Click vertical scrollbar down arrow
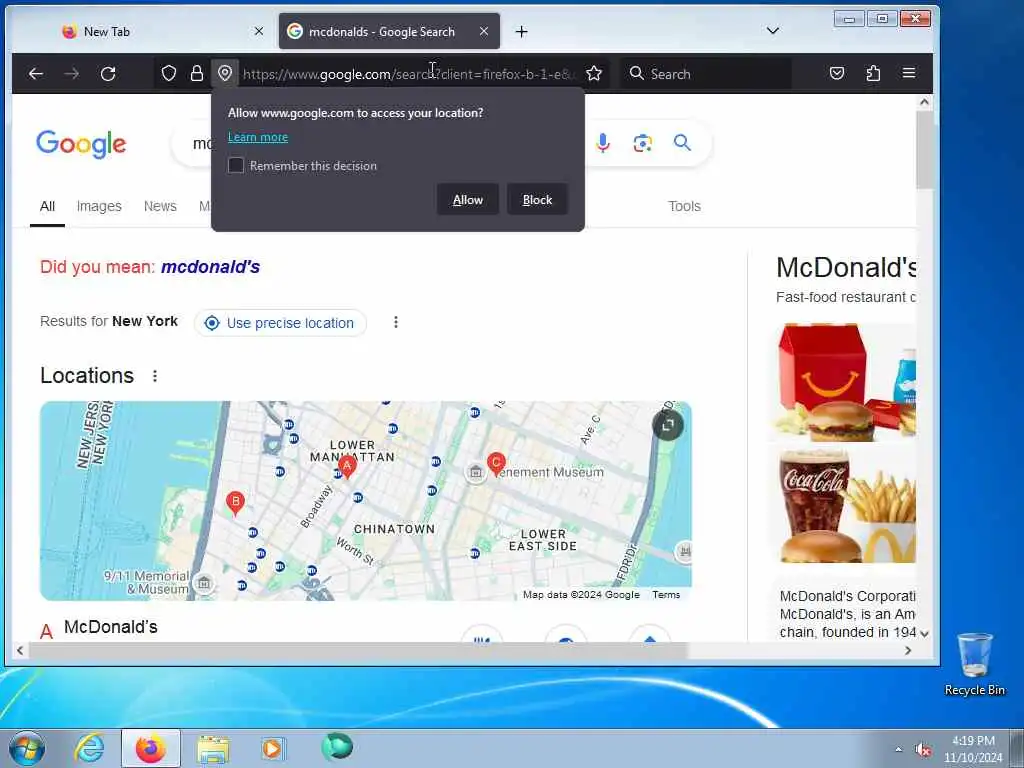The width and height of the screenshot is (1024, 768). click(924, 633)
